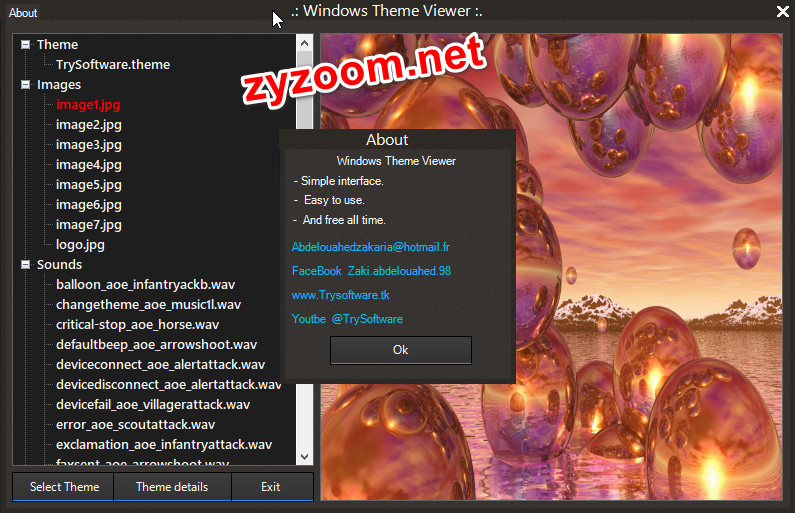
Task: Select defaultbeep_aoe_arrowshoot.wav sound
Action: point(157,345)
